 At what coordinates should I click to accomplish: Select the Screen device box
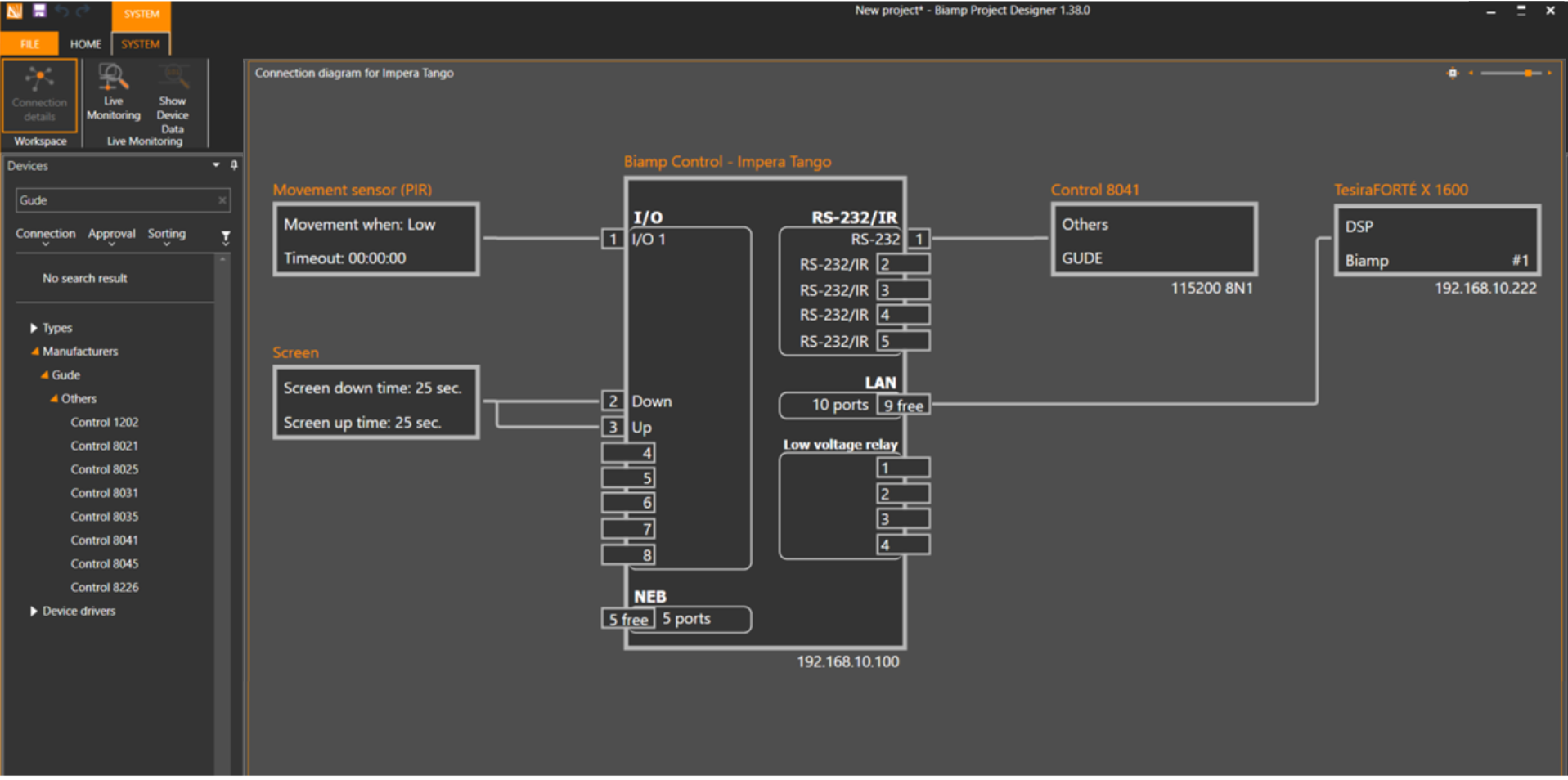coord(376,403)
